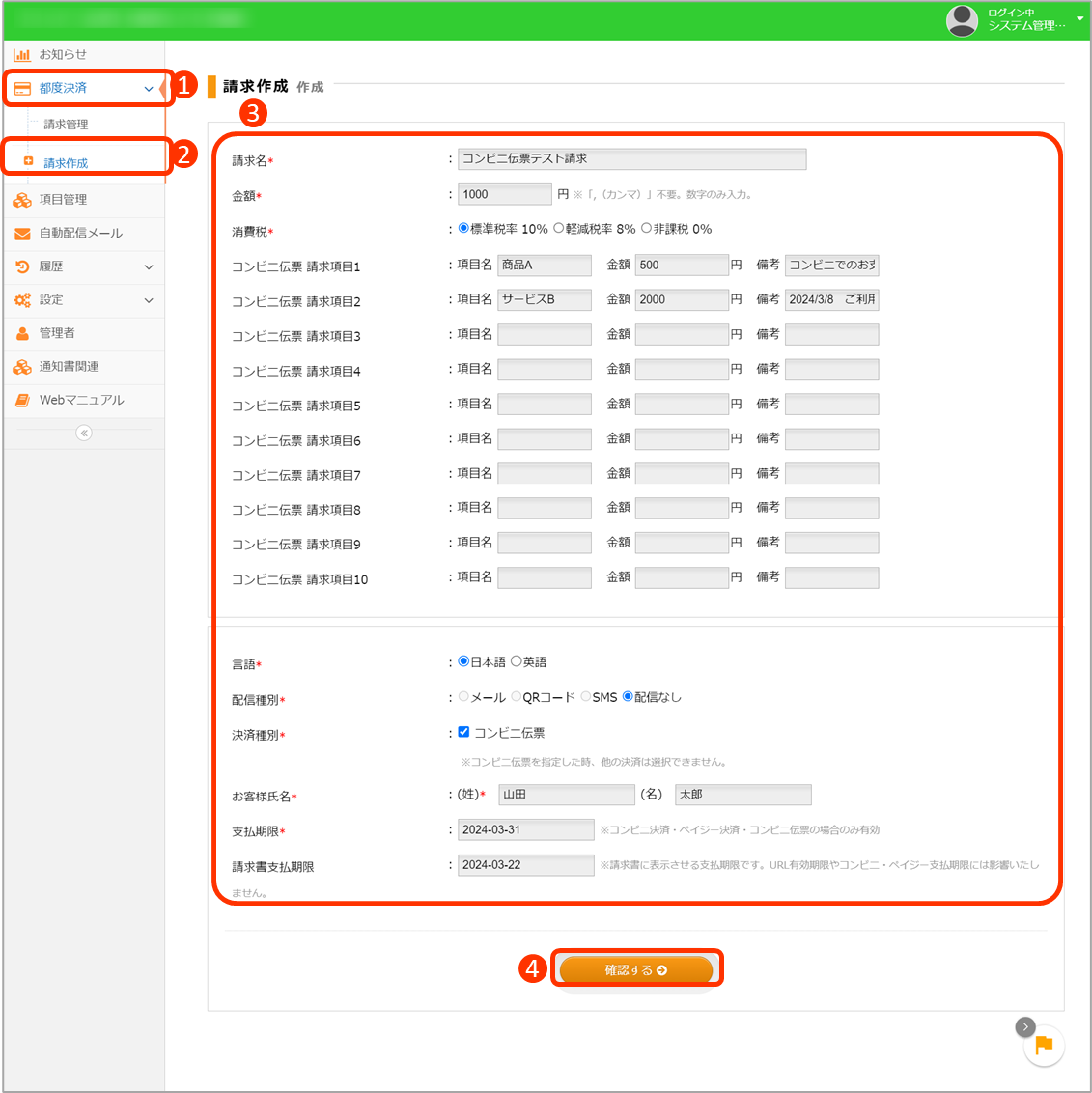Select 英語 language radio button

pyautogui.click(x=517, y=661)
